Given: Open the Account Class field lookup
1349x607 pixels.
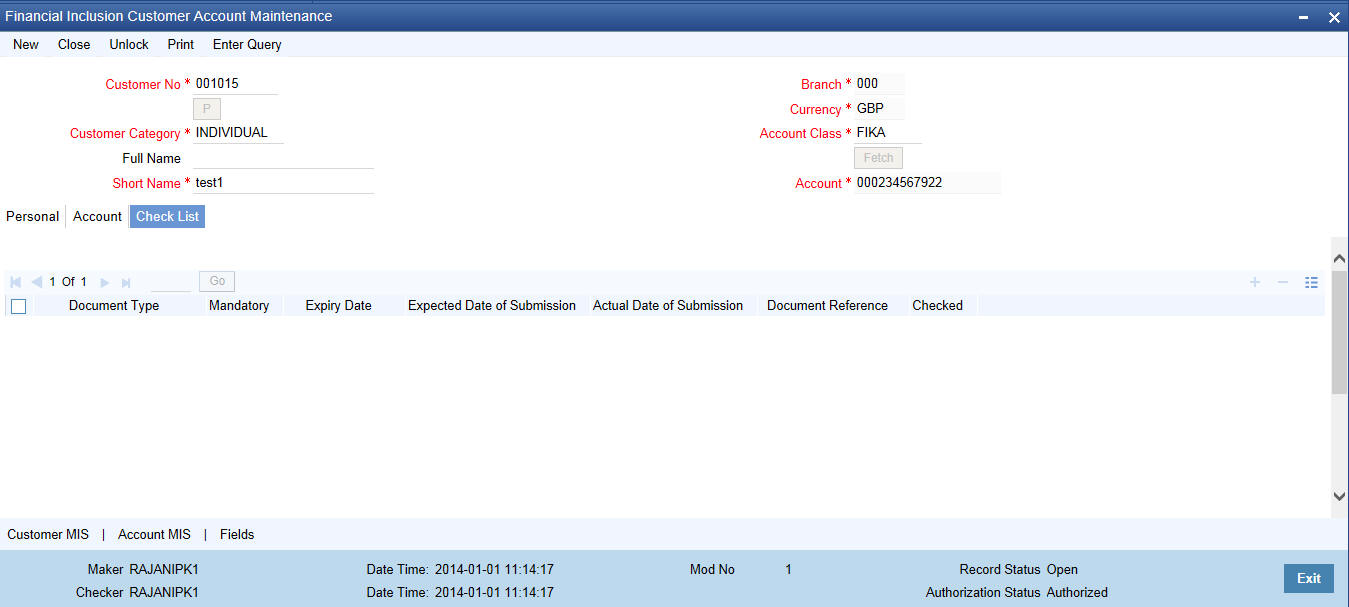Looking at the screenshot, I should [890, 132].
